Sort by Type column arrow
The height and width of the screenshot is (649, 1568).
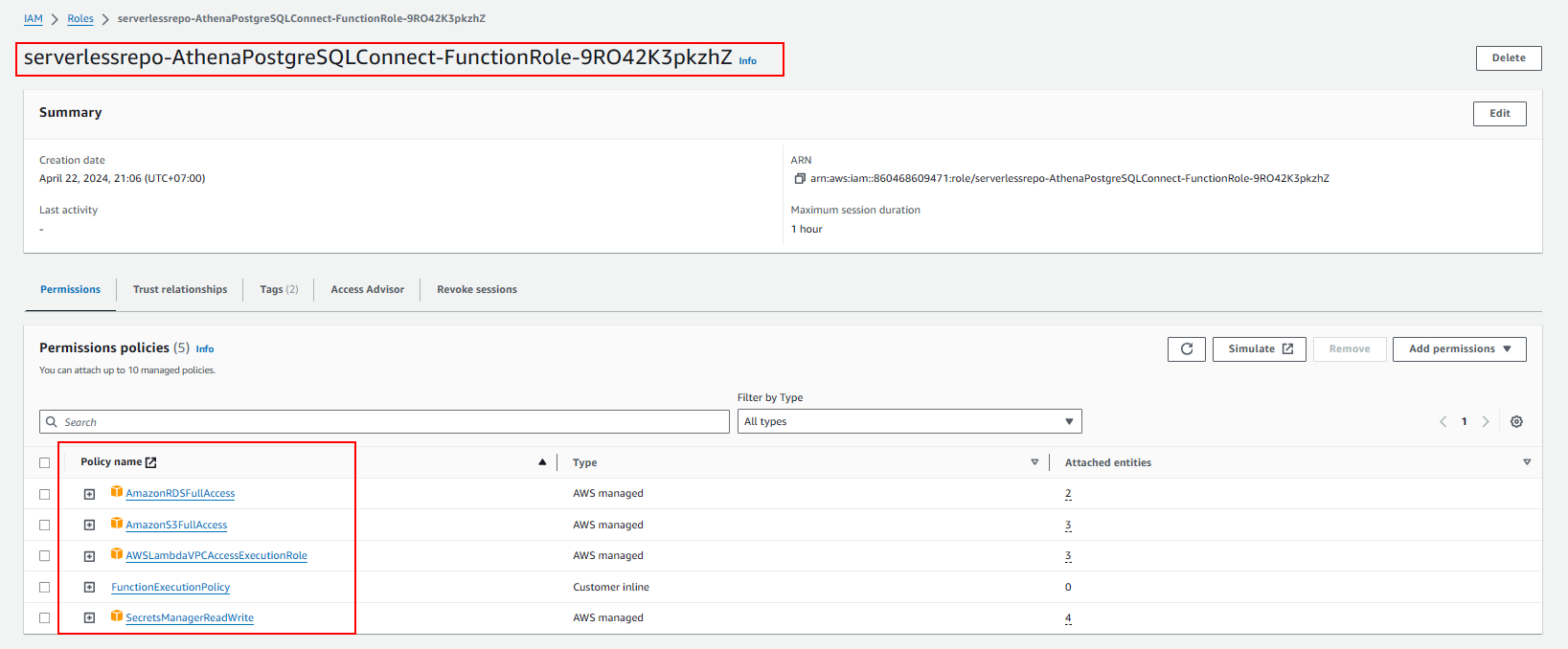(x=1034, y=462)
